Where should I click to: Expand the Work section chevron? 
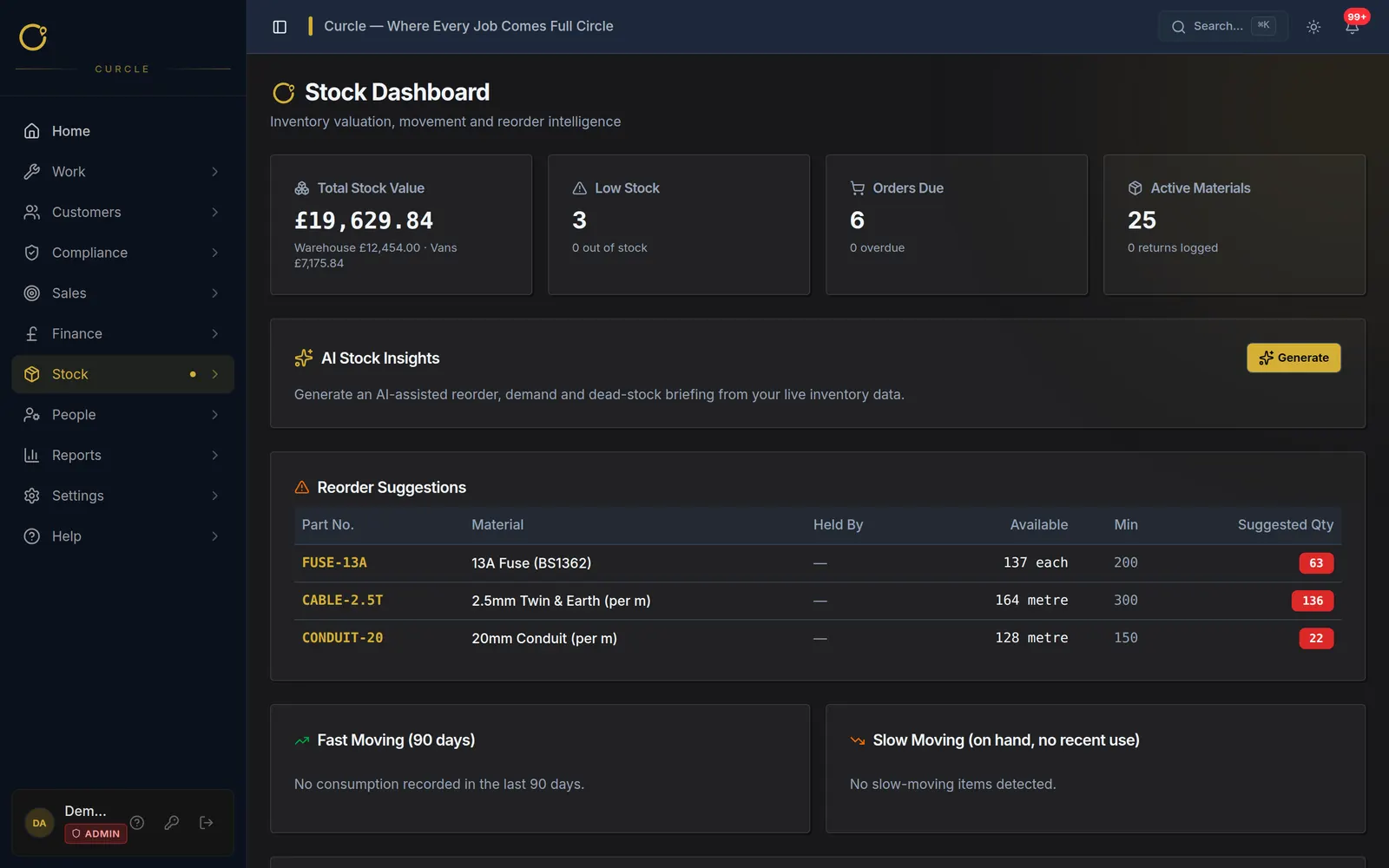(214, 172)
